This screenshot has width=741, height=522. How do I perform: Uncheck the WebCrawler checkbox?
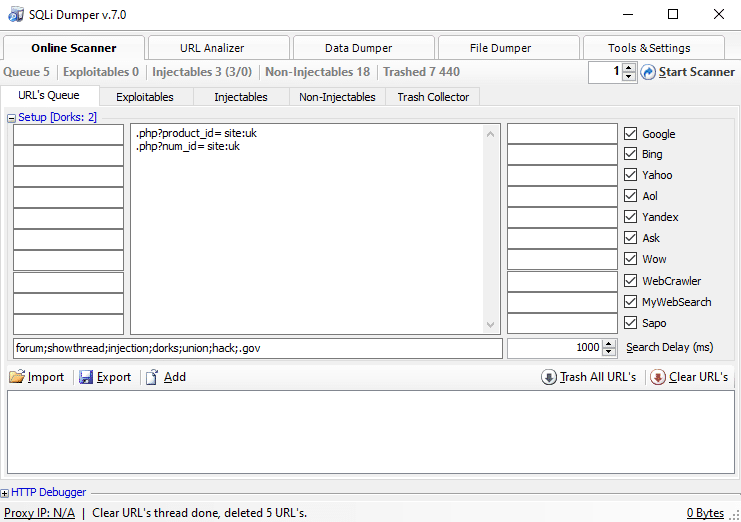pyautogui.click(x=630, y=281)
